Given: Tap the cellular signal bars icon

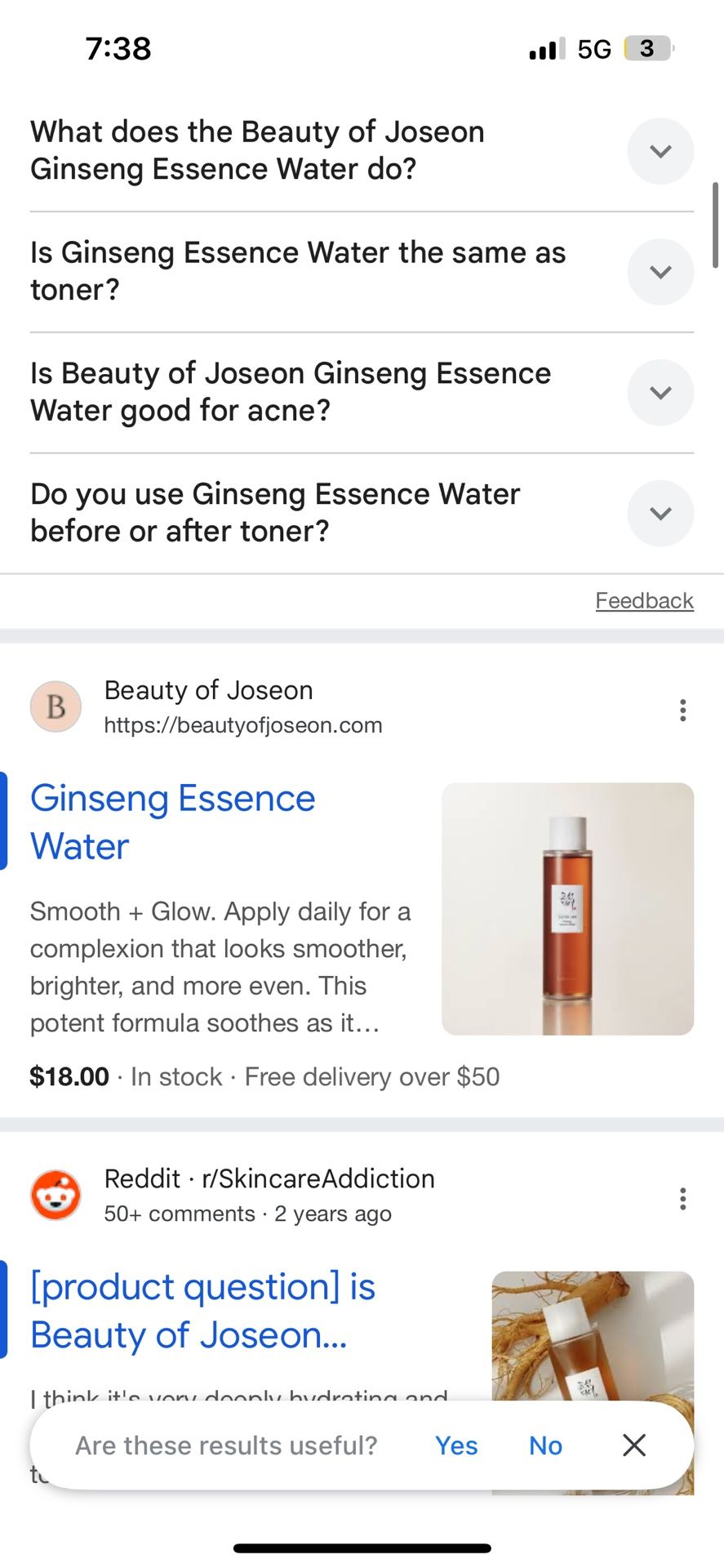Looking at the screenshot, I should [x=546, y=50].
